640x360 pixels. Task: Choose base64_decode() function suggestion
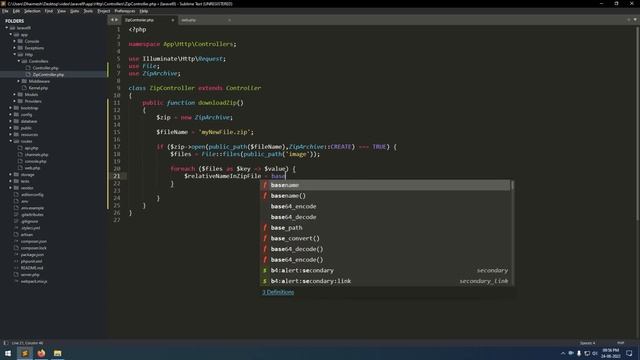[x=385, y=249]
